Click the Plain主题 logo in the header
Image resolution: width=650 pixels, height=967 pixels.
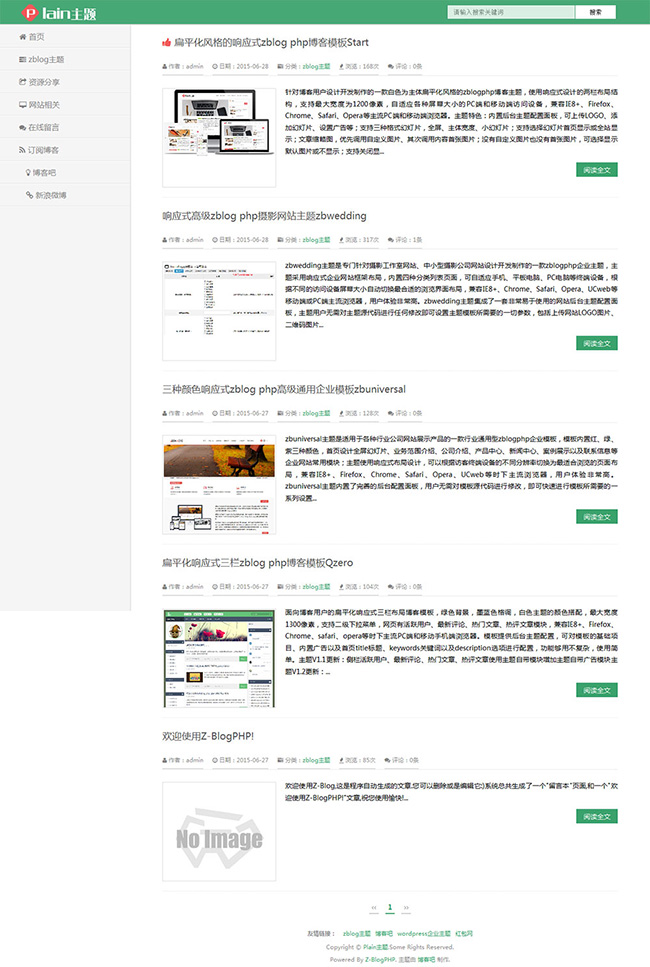point(59,12)
